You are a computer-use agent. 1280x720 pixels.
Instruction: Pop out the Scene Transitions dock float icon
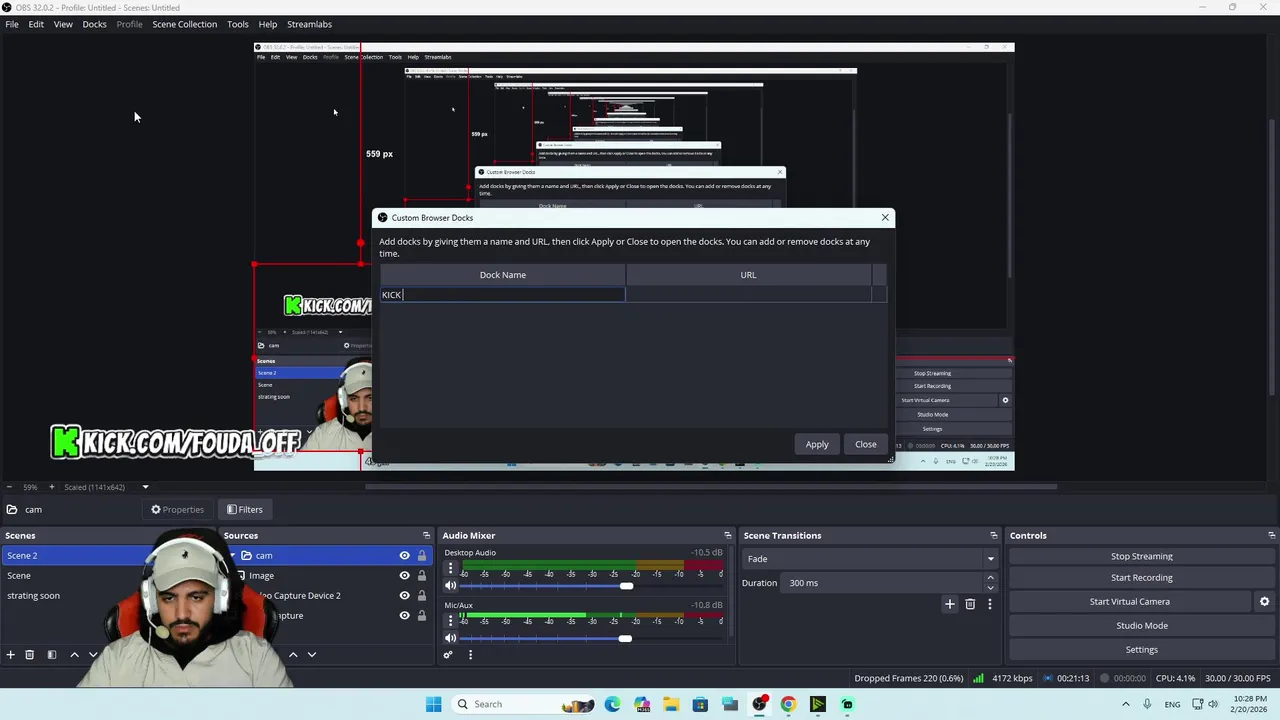pos(993,536)
